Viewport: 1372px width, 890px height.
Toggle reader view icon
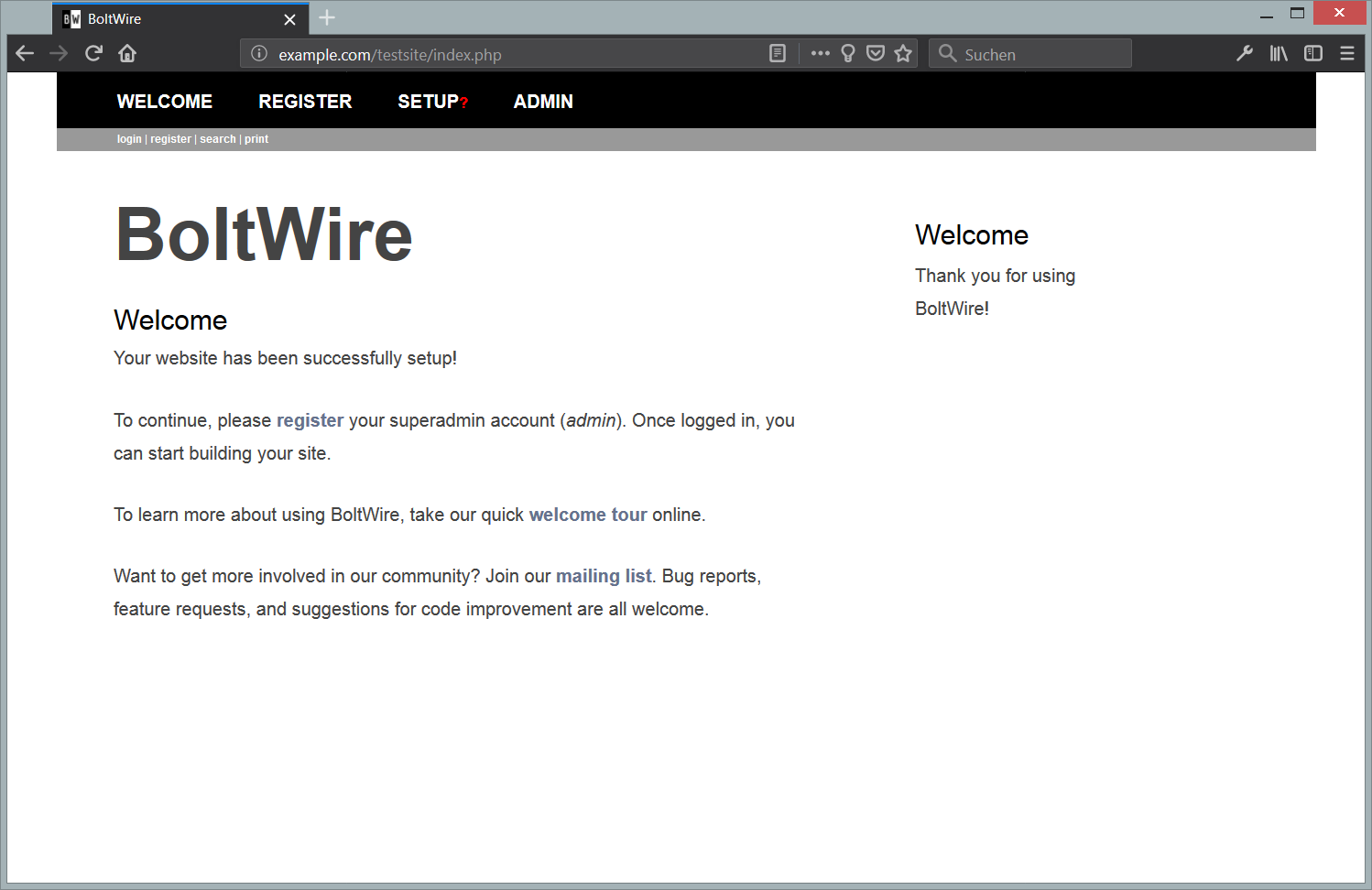pyautogui.click(x=778, y=53)
